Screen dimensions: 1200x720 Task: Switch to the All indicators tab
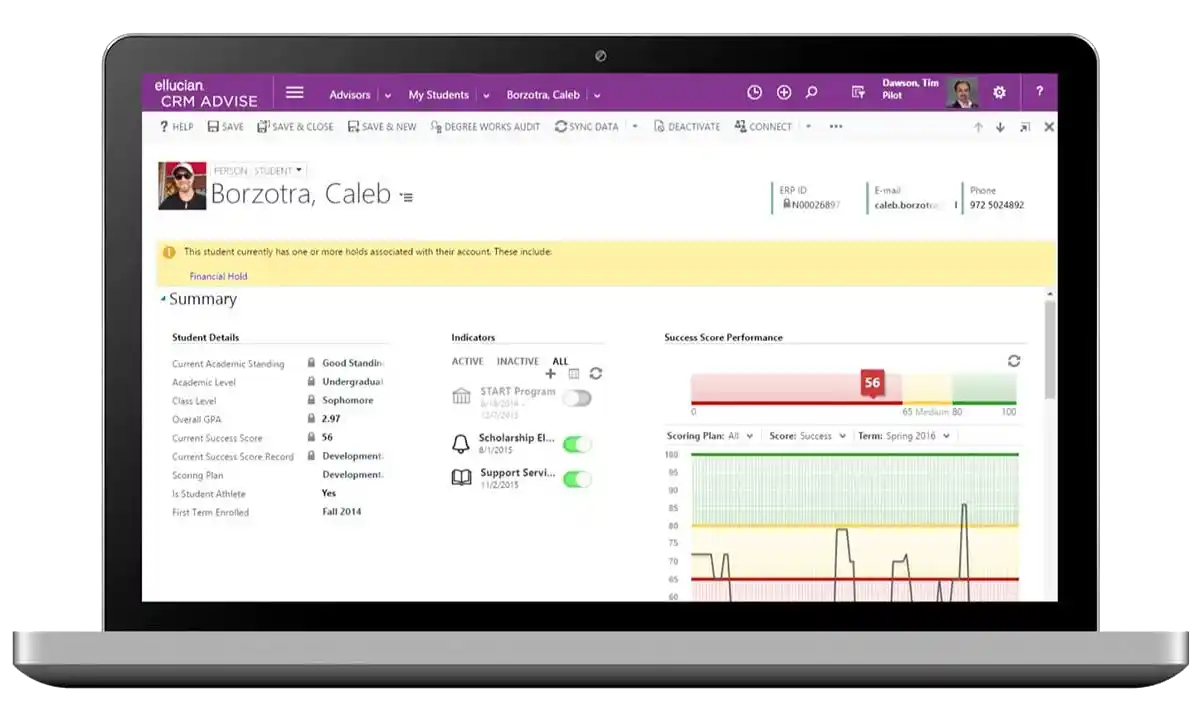[x=560, y=361]
